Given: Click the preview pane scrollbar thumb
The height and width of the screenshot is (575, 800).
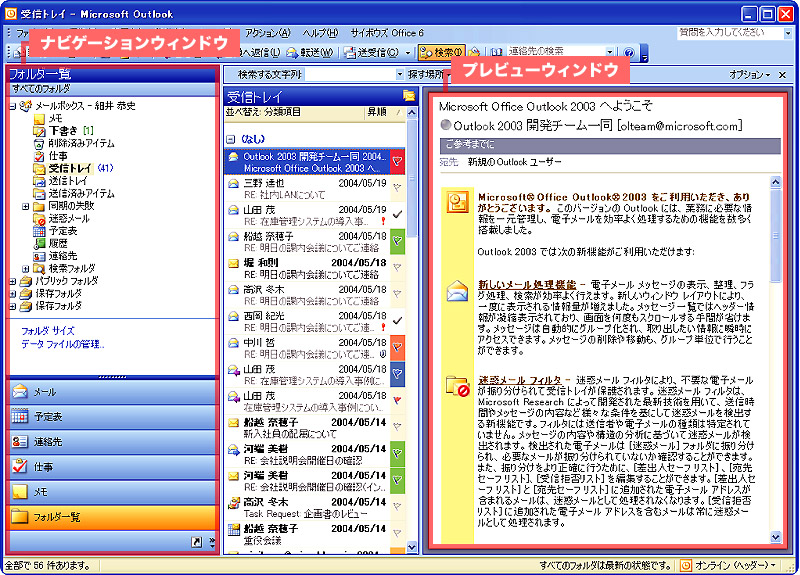Looking at the screenshot, I should [x=776, y=235].
